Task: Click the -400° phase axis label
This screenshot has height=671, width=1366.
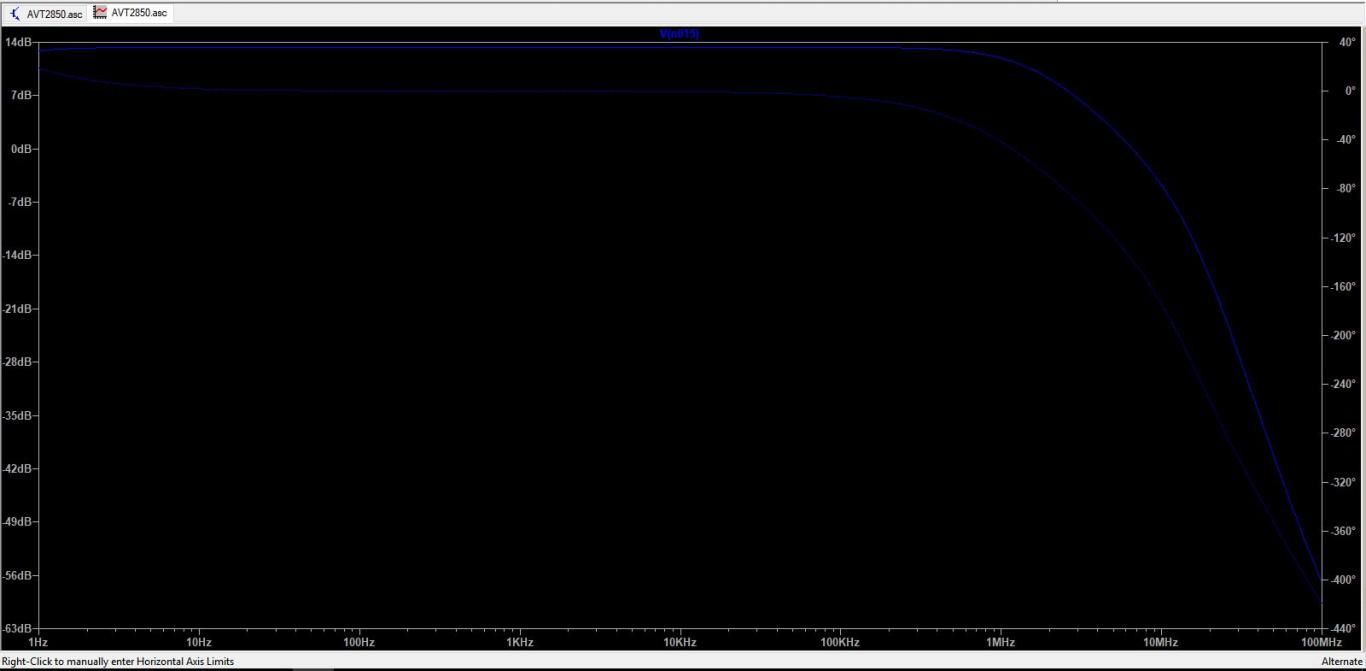Action: [1344, 580]
